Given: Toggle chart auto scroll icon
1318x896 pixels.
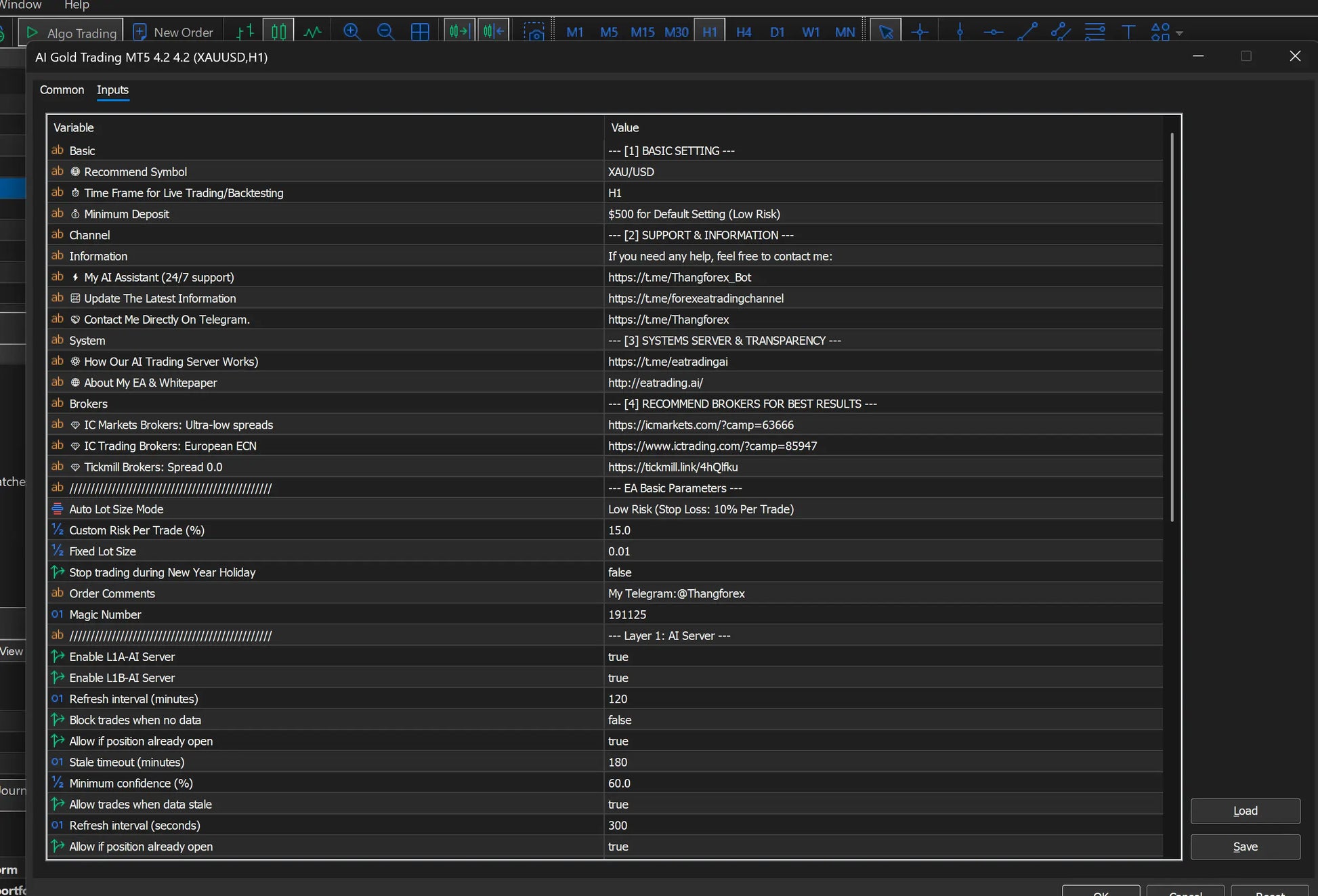Looking at the screenshot, I should [x=459, y=31].
